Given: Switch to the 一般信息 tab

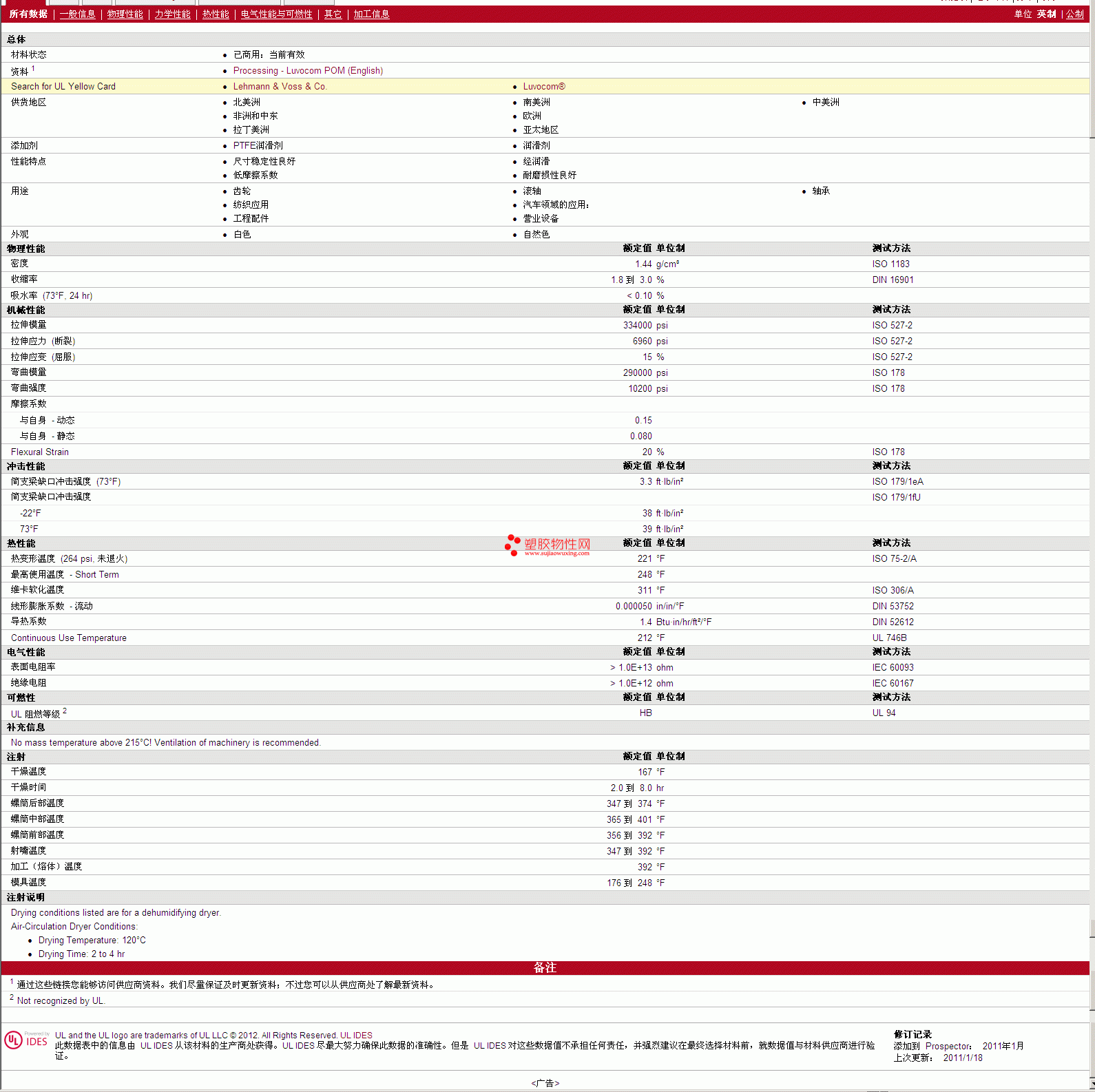Looking at the screenshot, I should click(x=77, y=14).
